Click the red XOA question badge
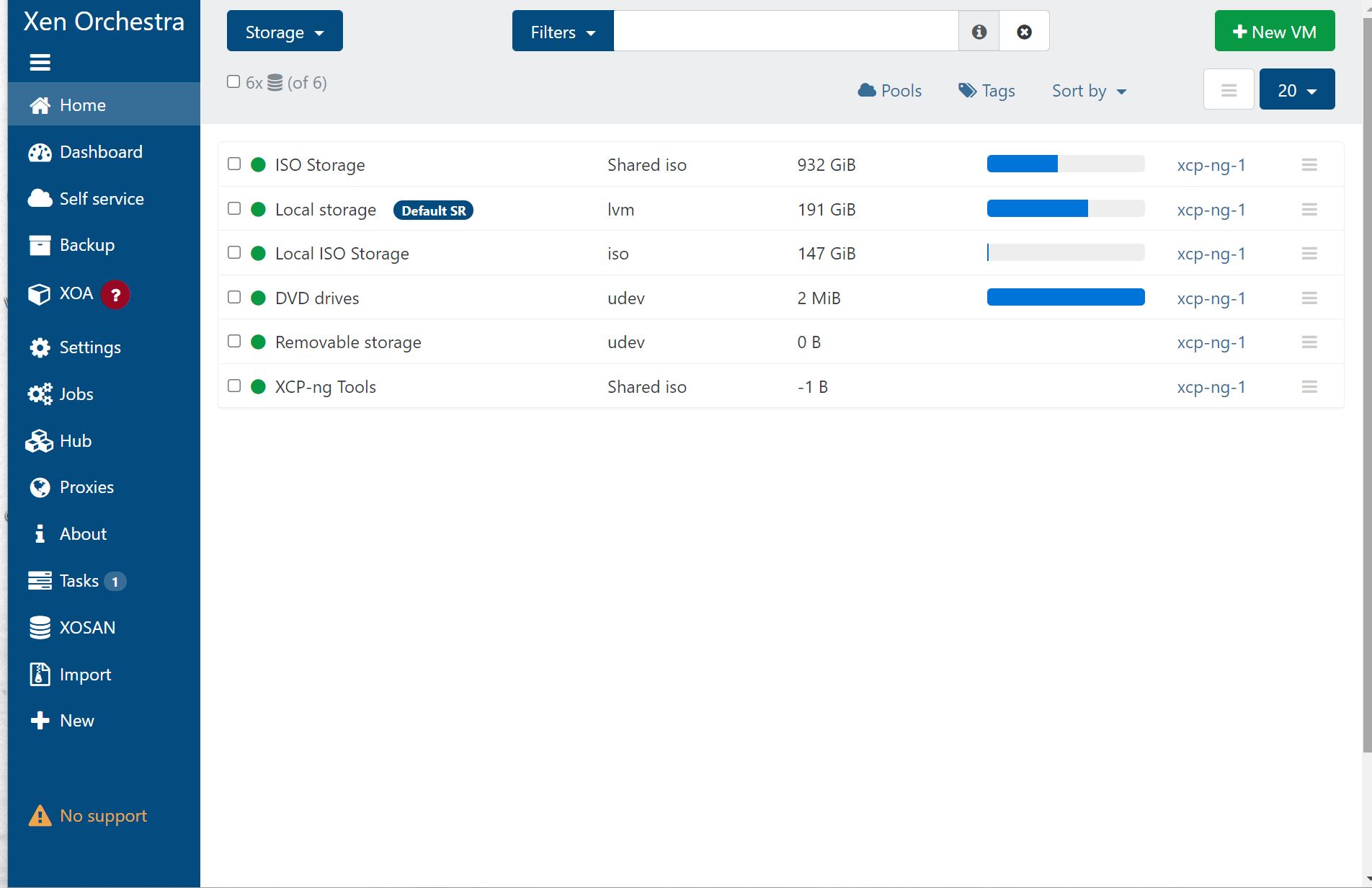Viewport: 1372px width, 888px height. (115, 295)
